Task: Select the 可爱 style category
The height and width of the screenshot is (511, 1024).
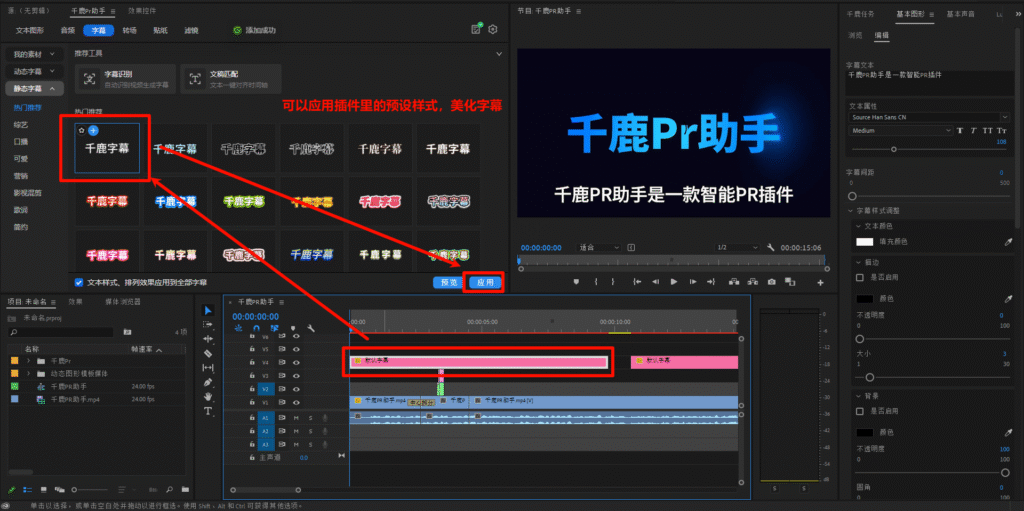Action: point(21,158)
